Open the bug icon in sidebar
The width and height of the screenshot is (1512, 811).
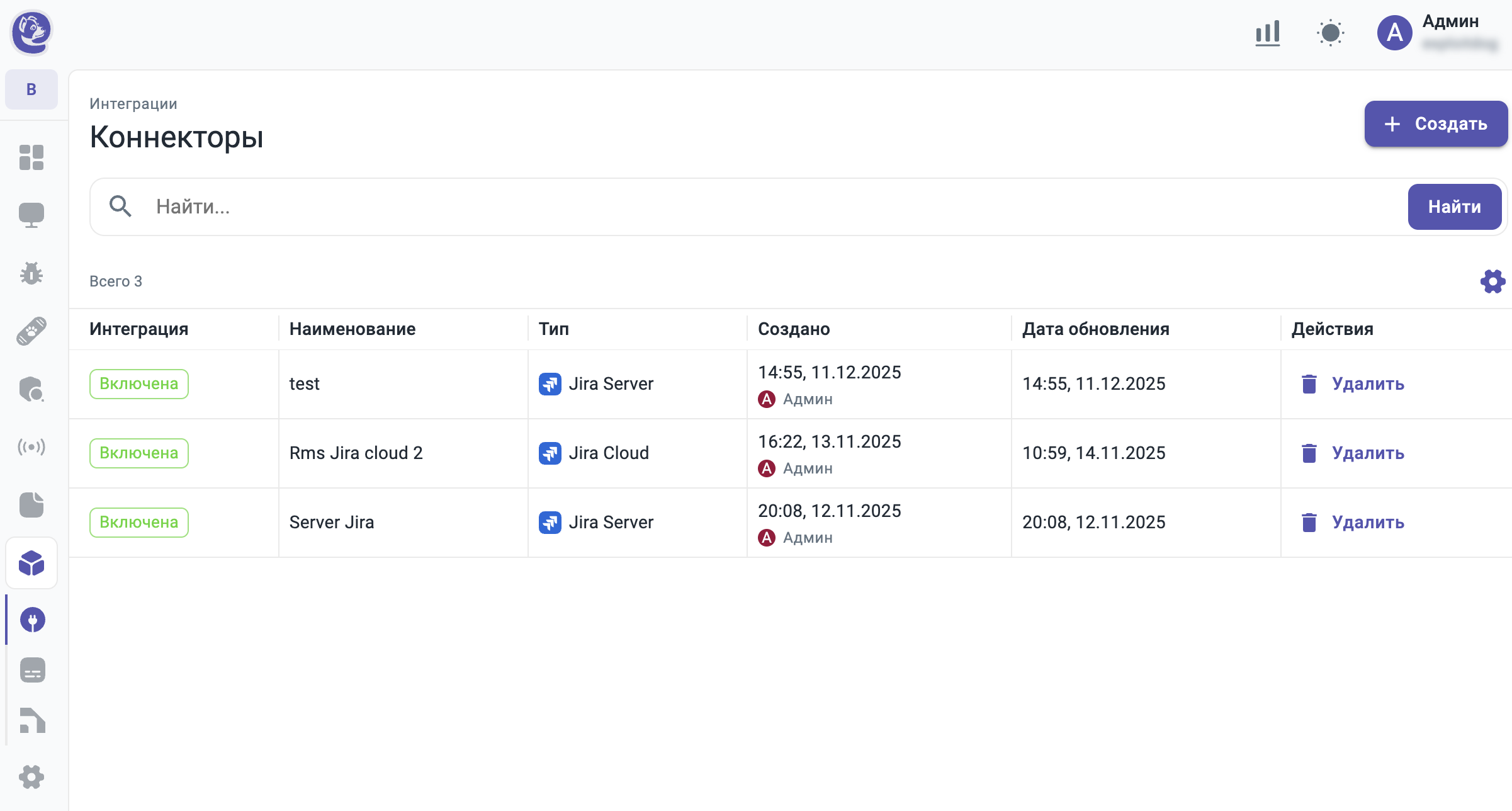tap(31, 273)
